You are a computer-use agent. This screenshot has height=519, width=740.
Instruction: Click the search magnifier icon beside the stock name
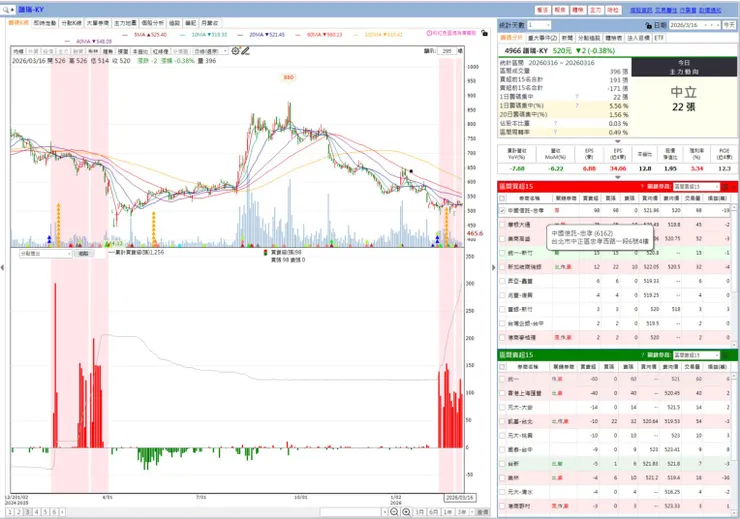tap(7, 9)
